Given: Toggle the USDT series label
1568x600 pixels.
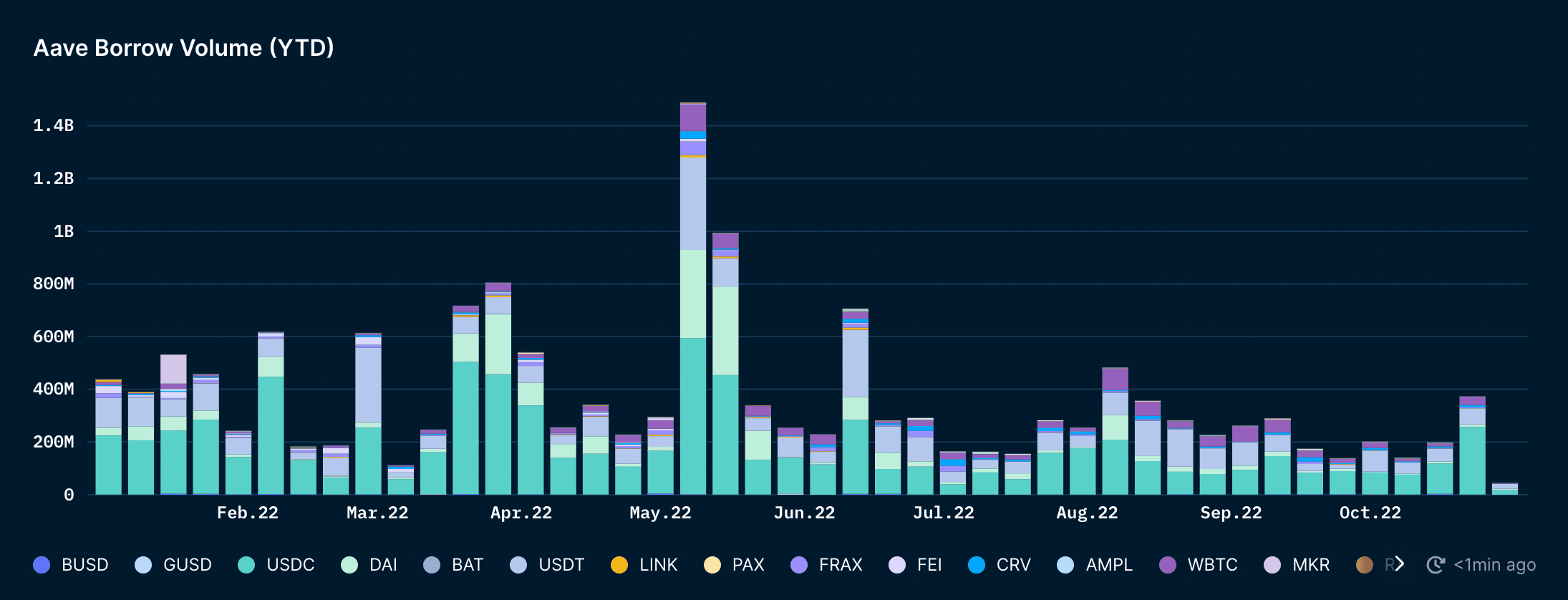Looking at the screenshot, I should (x=561, y=565).
